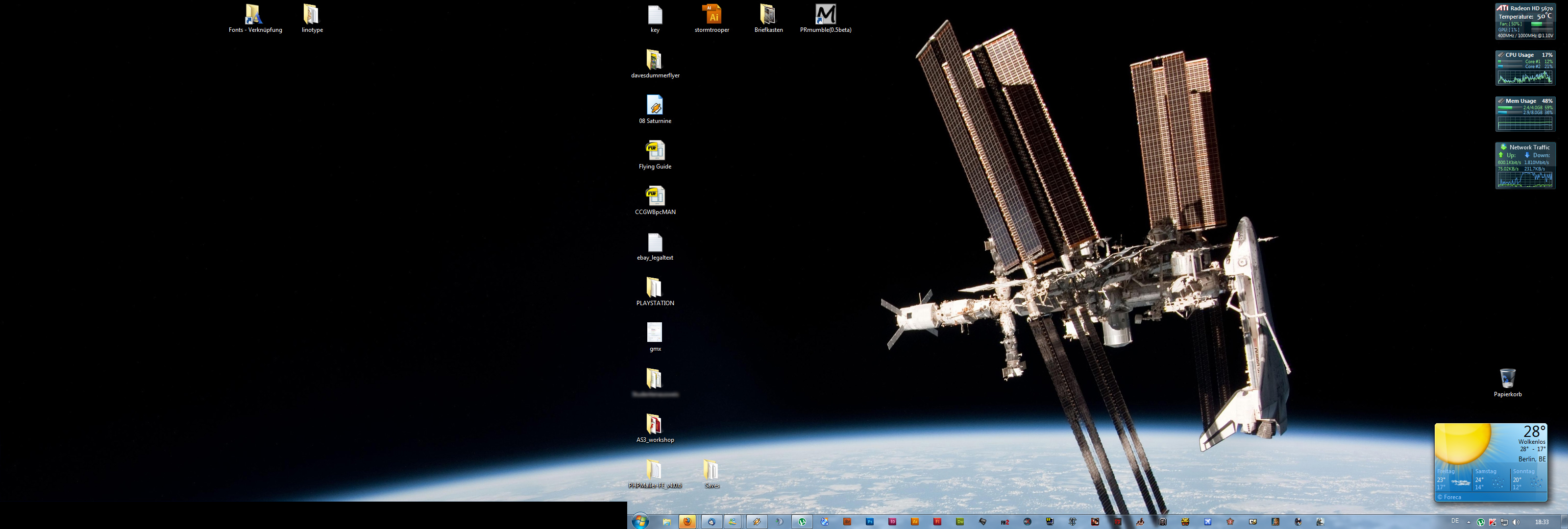
Task: Select the ebay_legaltext file
Action: [x=655, y=246]
